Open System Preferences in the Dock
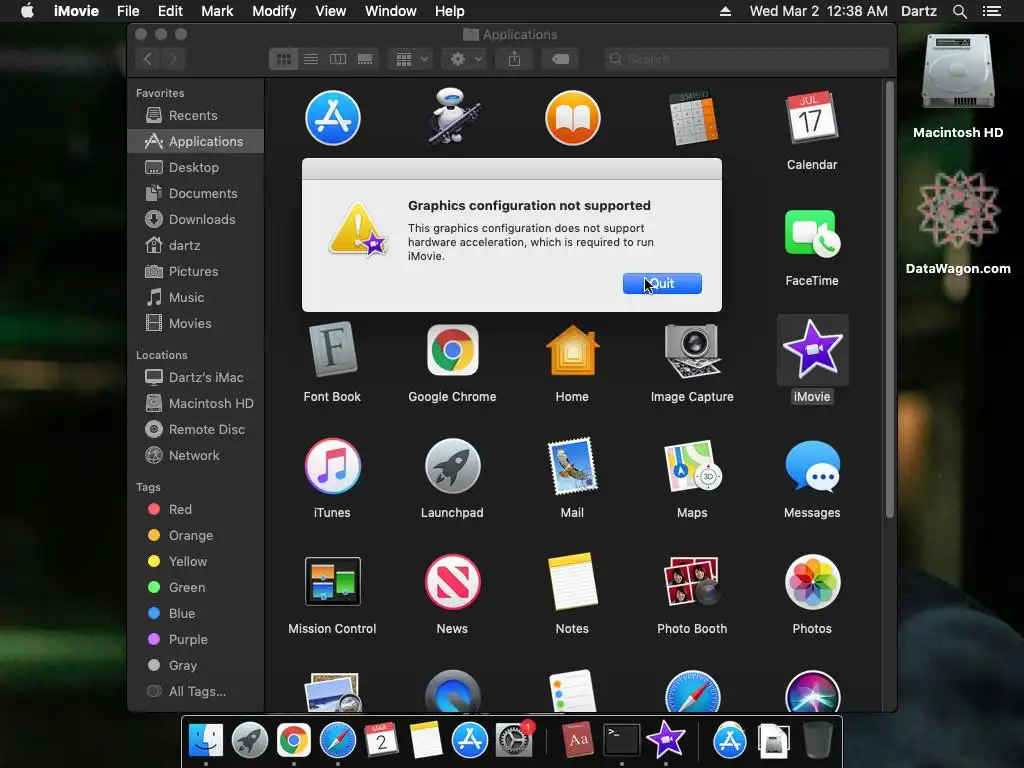1024x768 pixels. coord(514,740)
